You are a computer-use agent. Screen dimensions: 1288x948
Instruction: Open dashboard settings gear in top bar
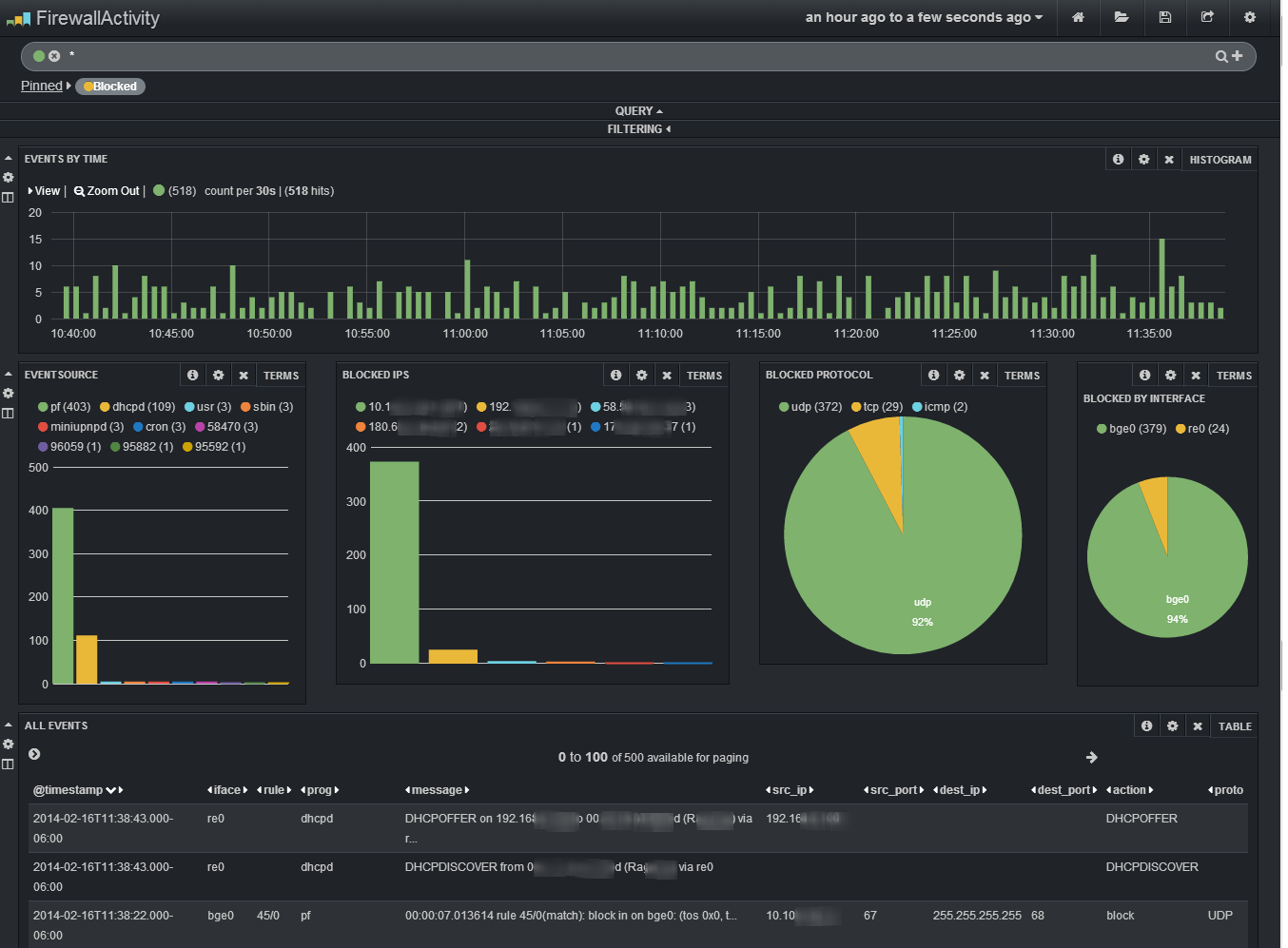(x=1250, y=17)
